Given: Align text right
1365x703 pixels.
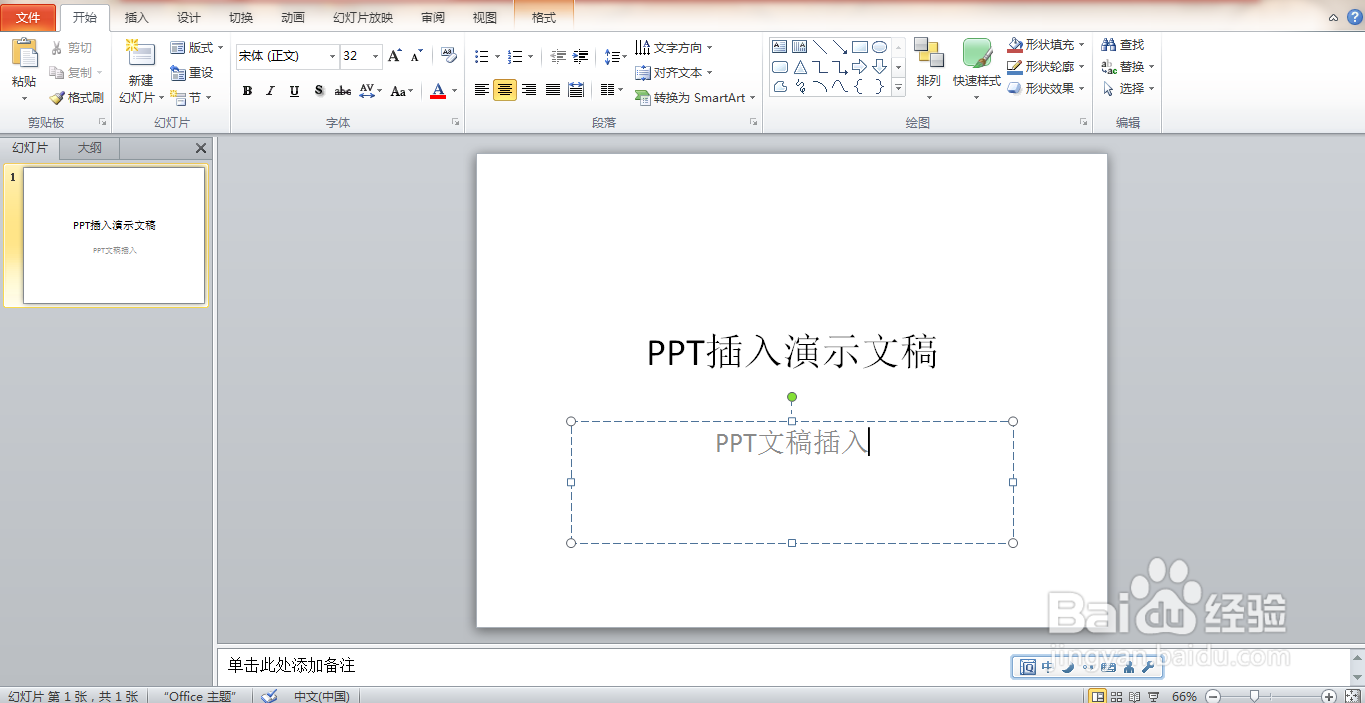Looking at the screenshot, I should coord(528,90).
